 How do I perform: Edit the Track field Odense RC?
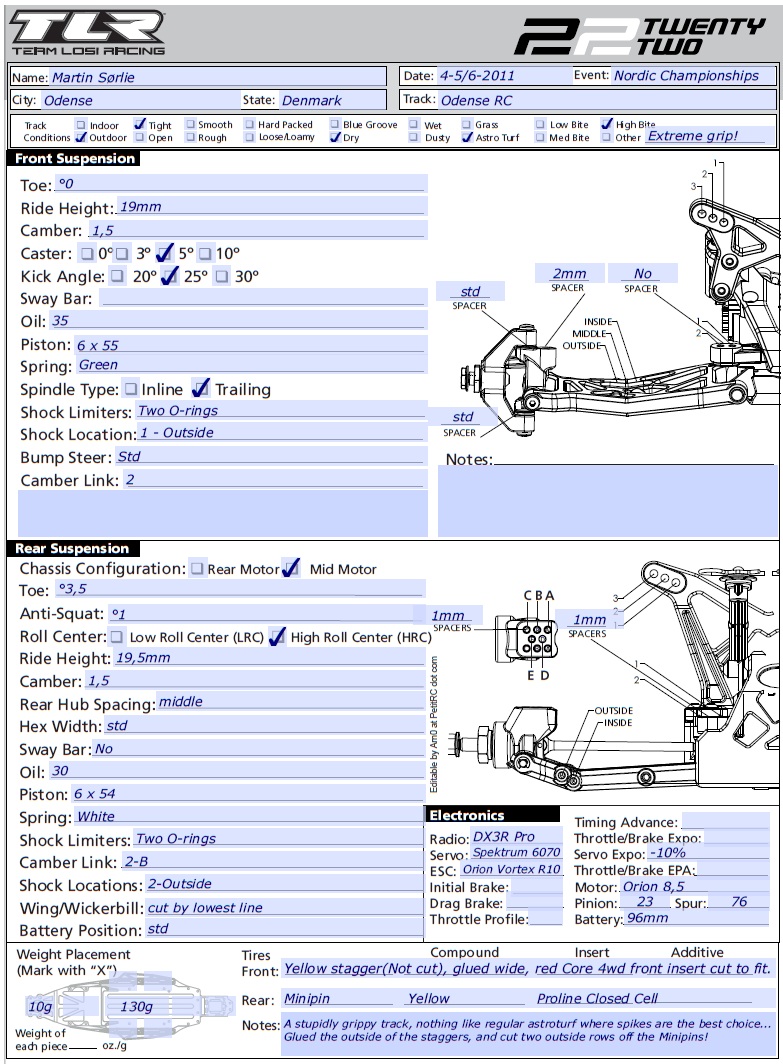[606, 100]
